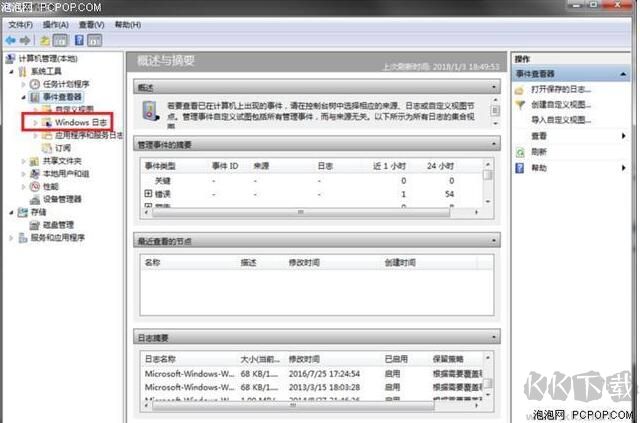Click the help icon beside 帮助 in actions
The height and width of the screenshot is (423, 640).
pos(520,168)
